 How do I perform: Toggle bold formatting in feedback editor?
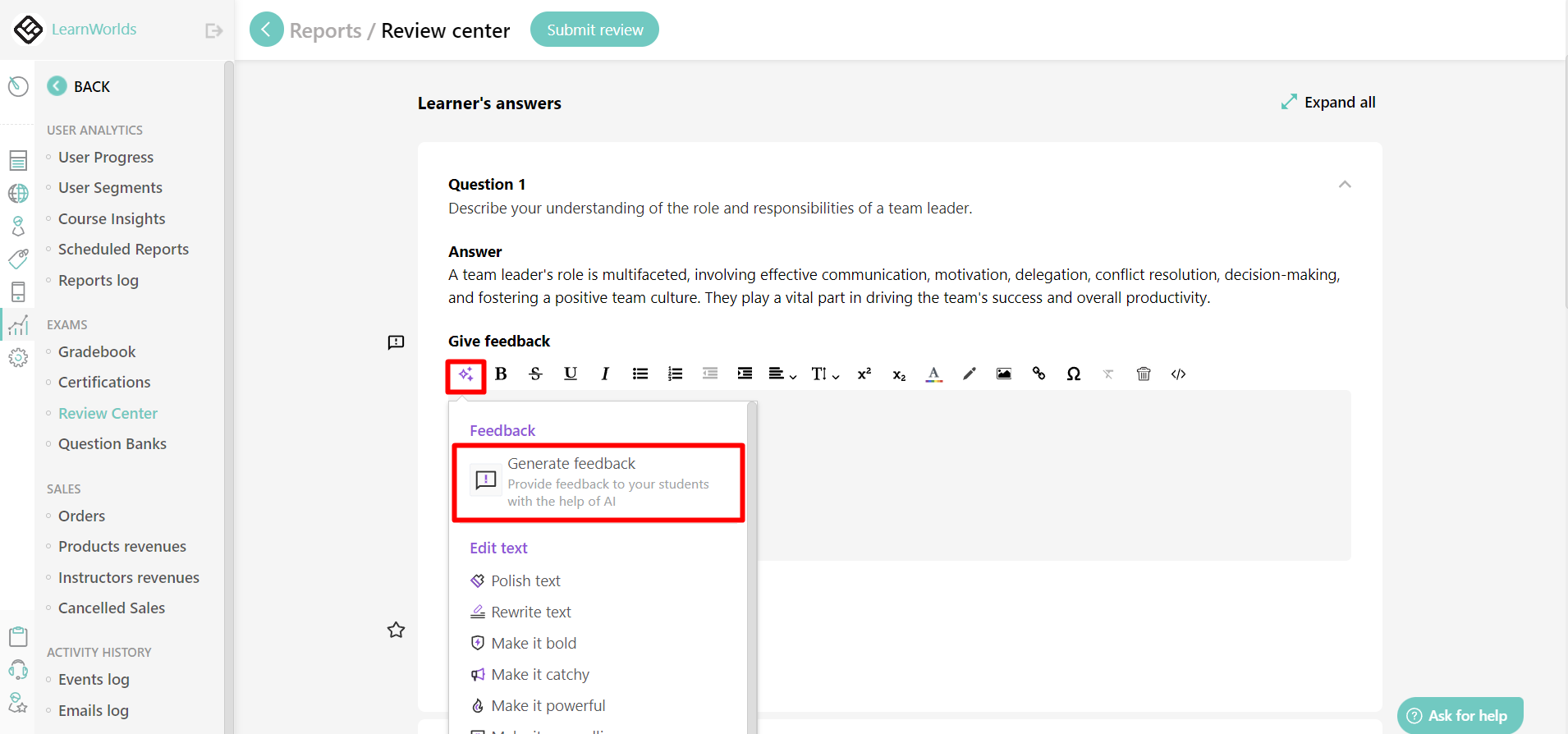pos(501,374)
